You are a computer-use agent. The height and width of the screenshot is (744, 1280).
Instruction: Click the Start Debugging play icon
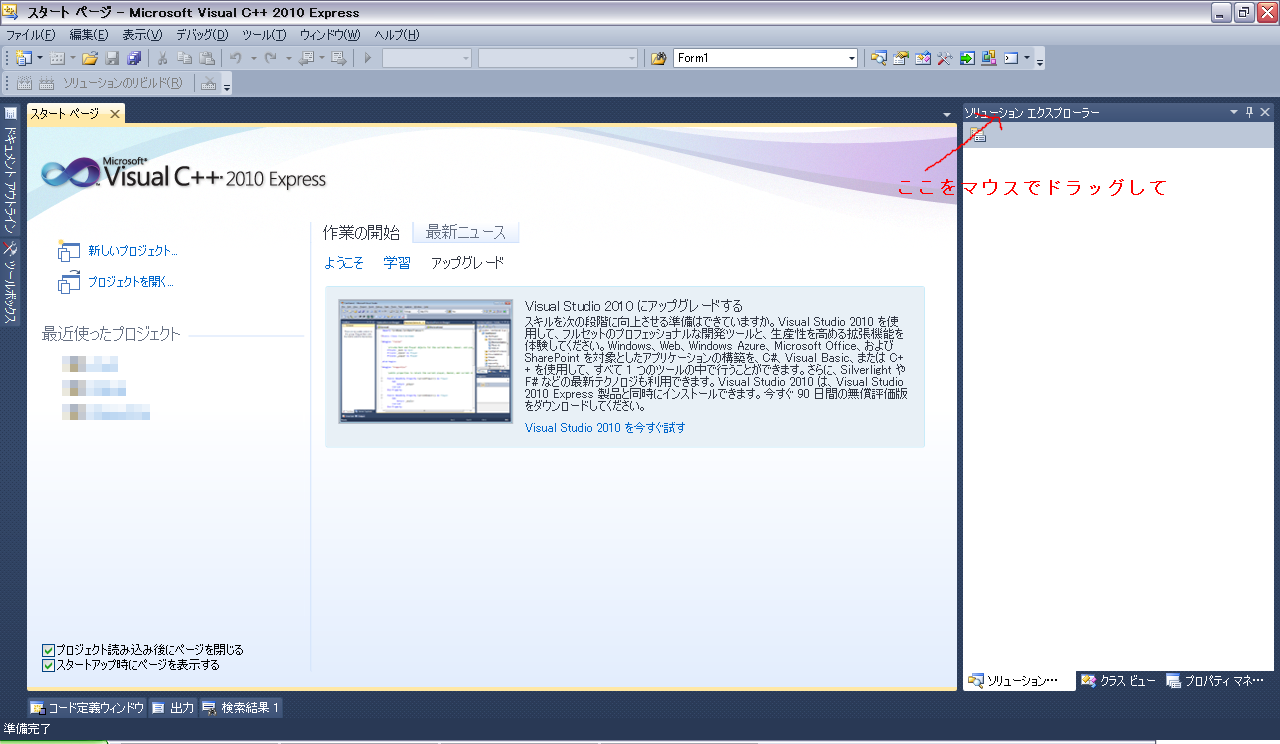tap(368, 58)
